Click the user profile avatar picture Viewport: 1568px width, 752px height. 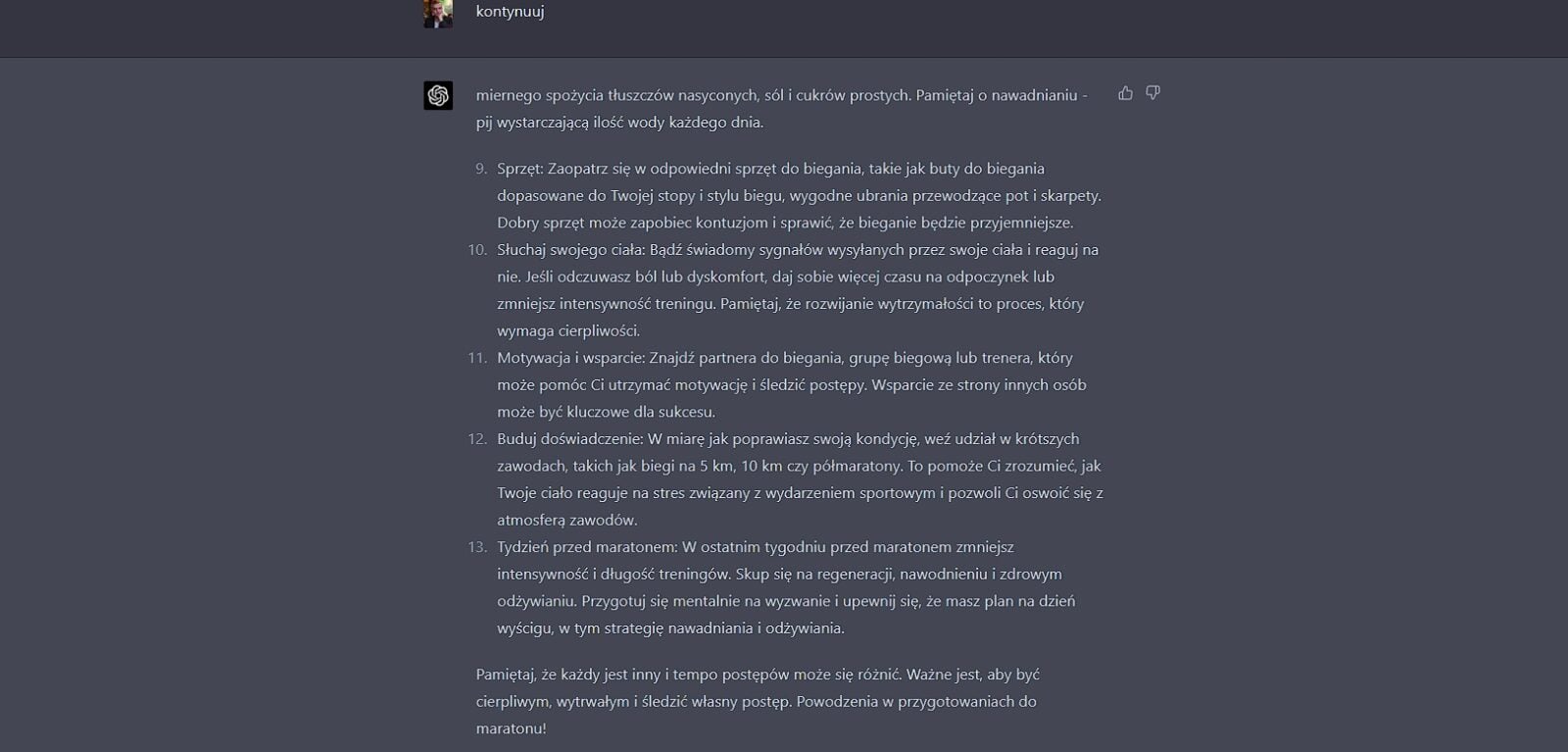438,13
